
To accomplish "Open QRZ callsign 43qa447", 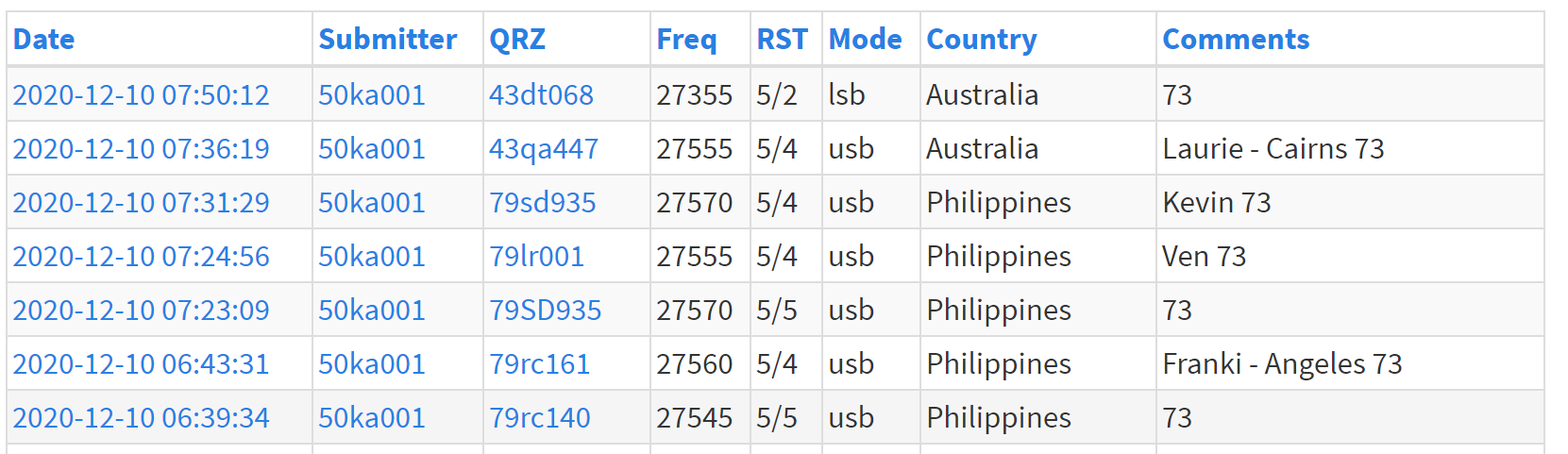I will 544,149.
